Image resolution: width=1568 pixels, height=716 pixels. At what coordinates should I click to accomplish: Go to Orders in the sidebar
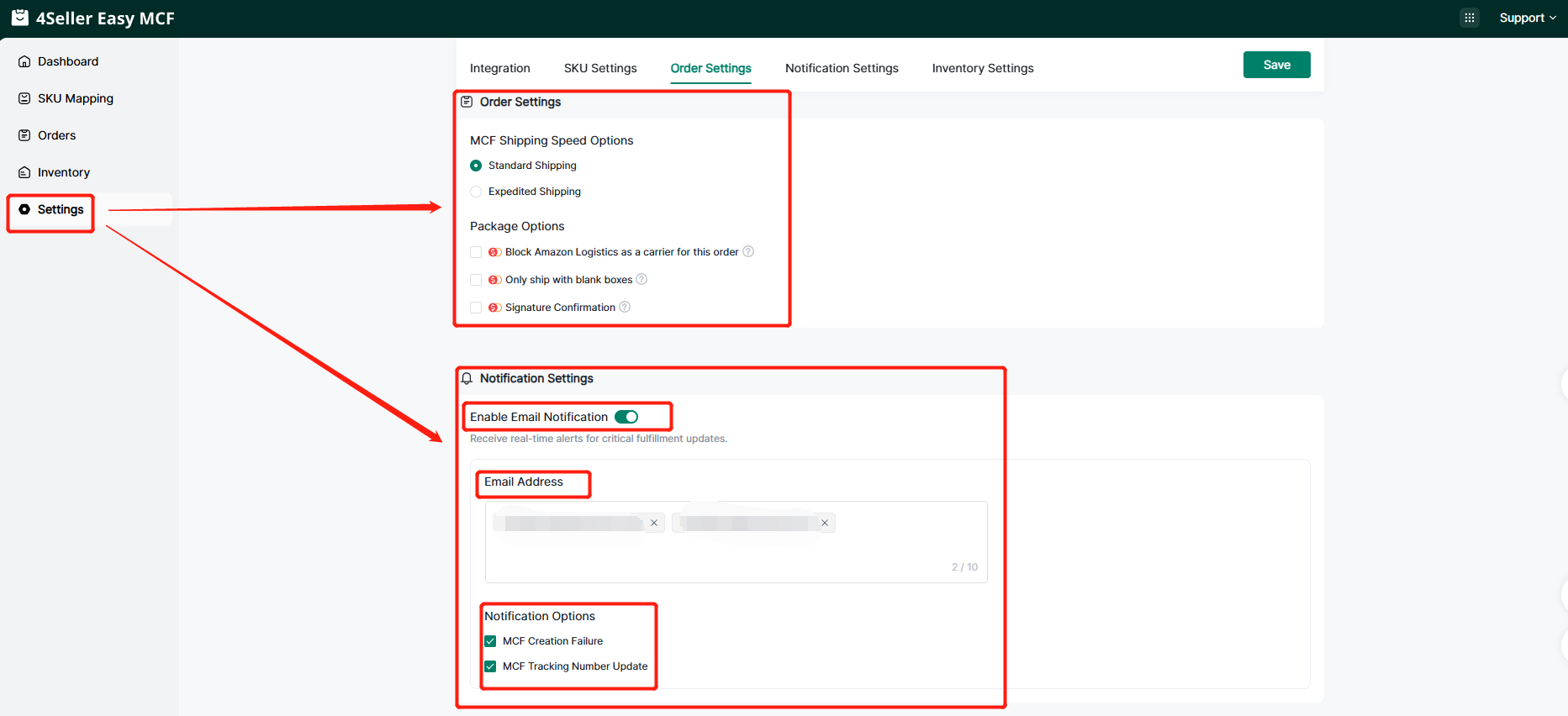tap(56, 135)
